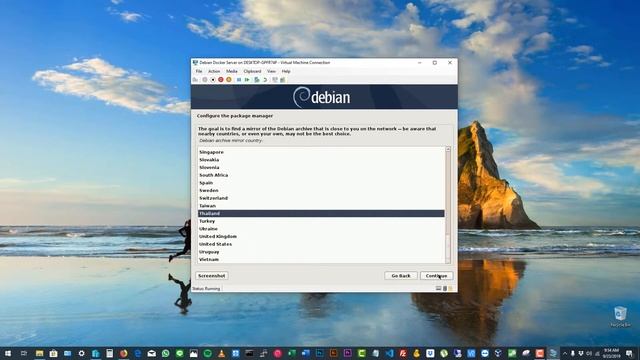Click the Continue button

pos(436,276)
